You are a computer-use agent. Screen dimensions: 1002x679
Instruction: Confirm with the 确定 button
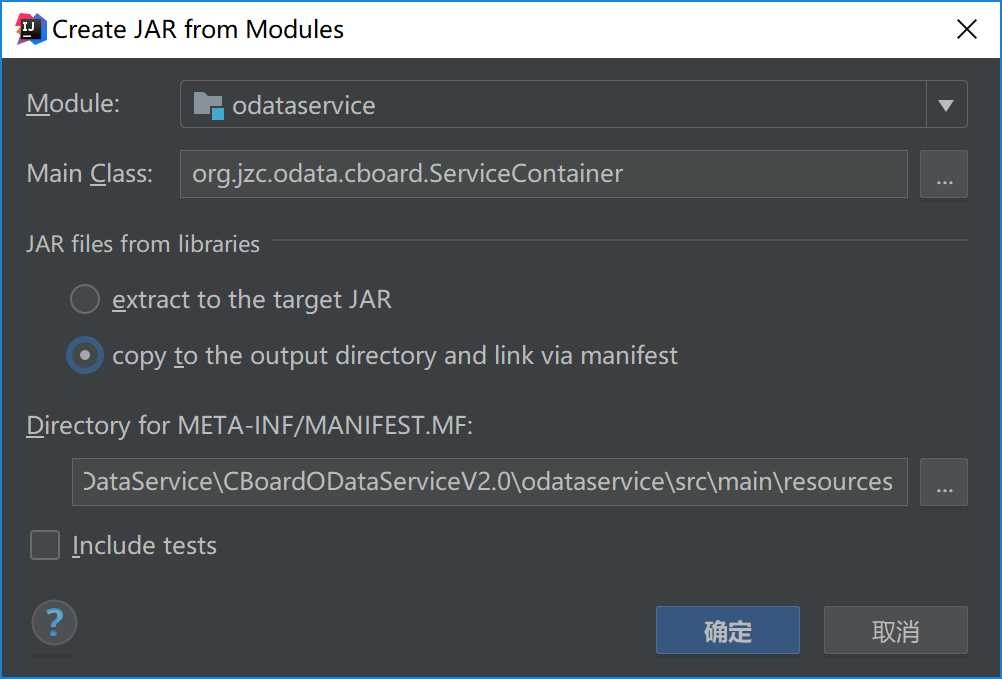727,630
